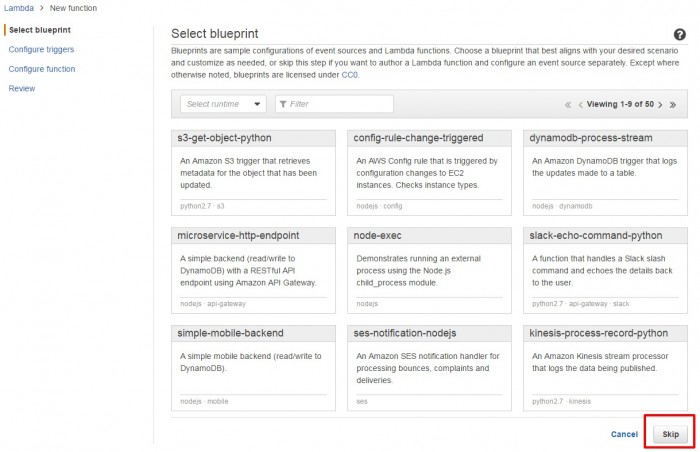700x452 pixels.
Task: Choose the kinesis-process-record-python blueprint
Action: (x=605, y=368)
